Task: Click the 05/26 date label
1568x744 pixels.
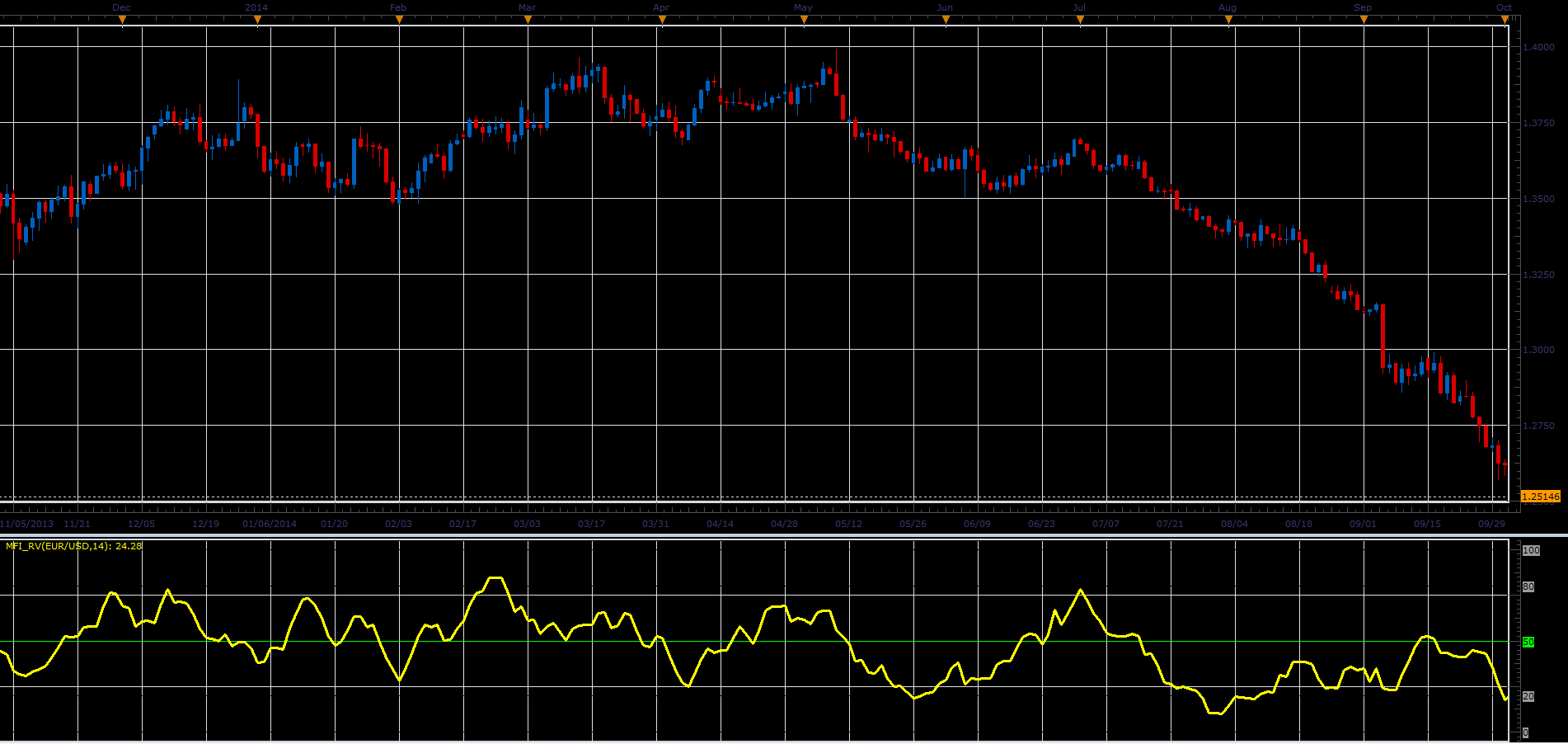Action: point(913,524)
